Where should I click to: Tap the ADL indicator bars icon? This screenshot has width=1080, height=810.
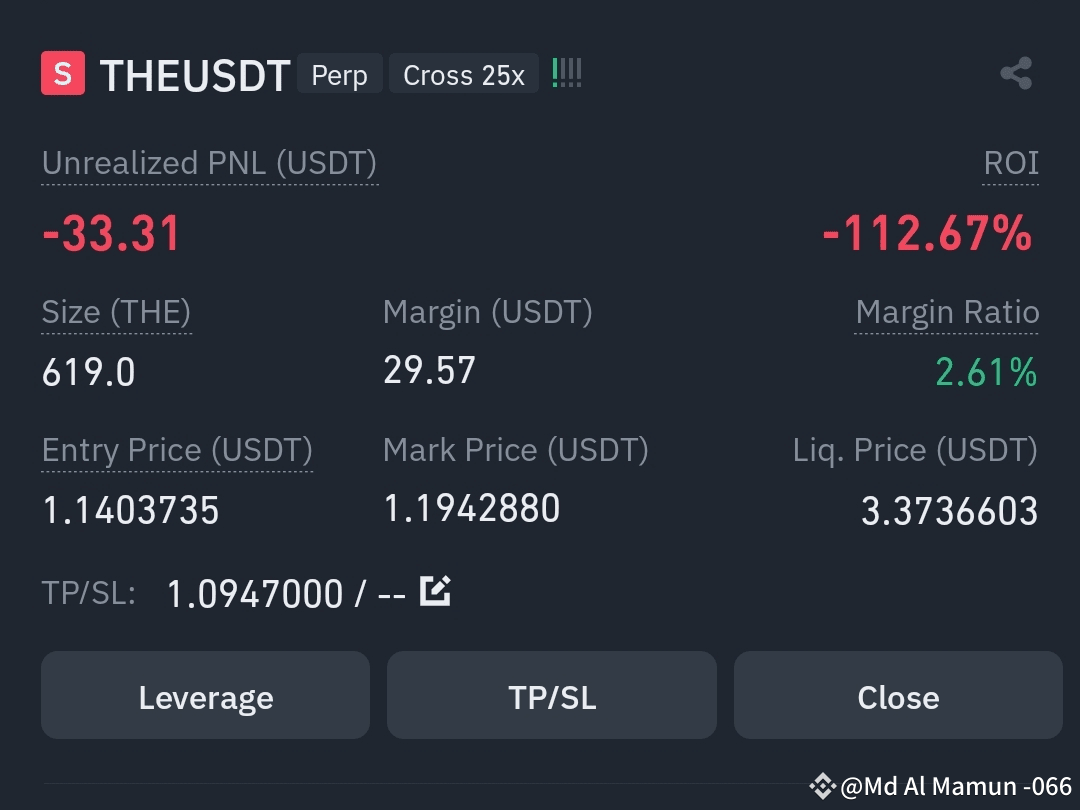(567, 73)
